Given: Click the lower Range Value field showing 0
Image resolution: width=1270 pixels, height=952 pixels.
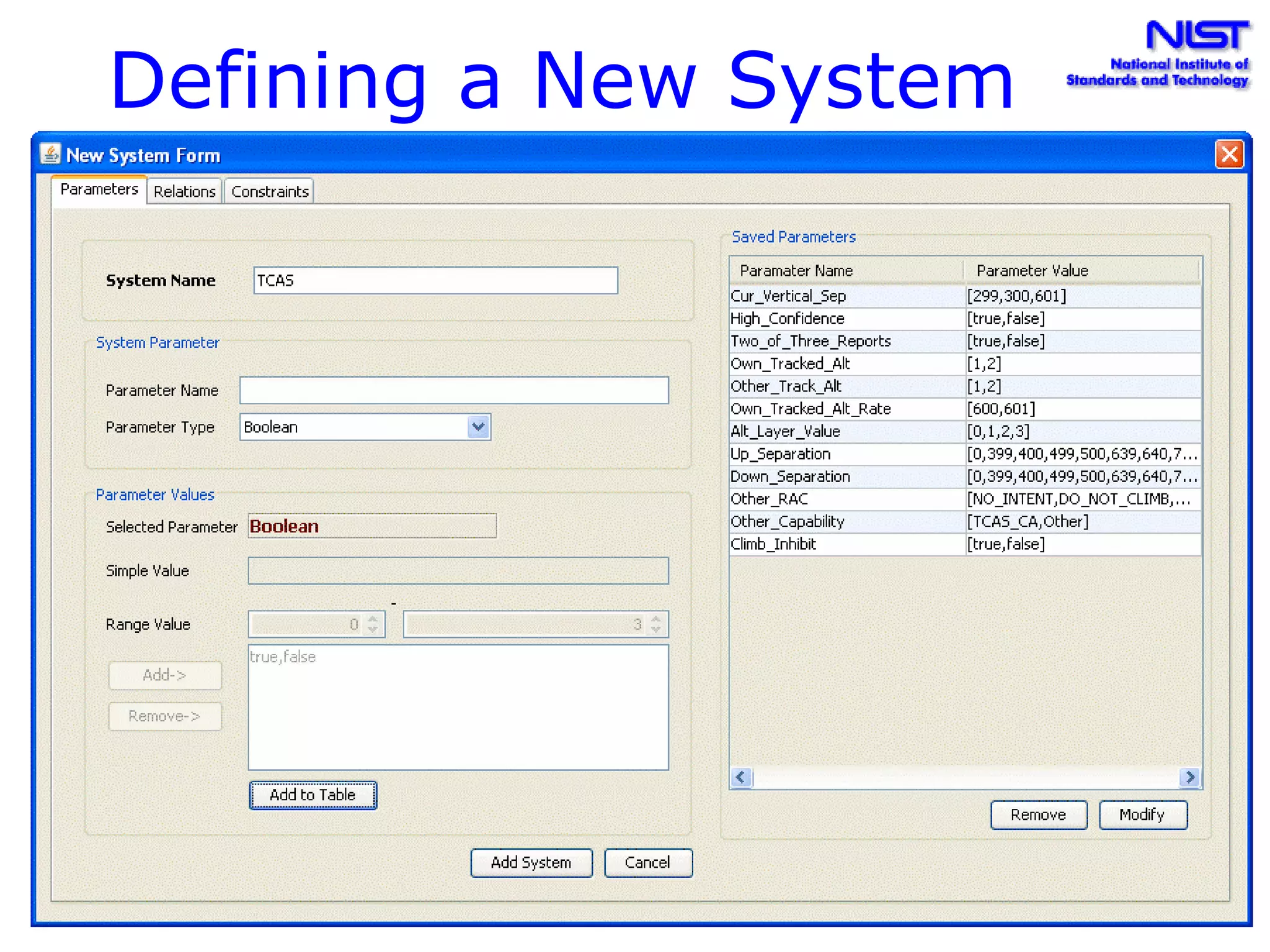Looking at the screenshot, I should tap(308, 624).
